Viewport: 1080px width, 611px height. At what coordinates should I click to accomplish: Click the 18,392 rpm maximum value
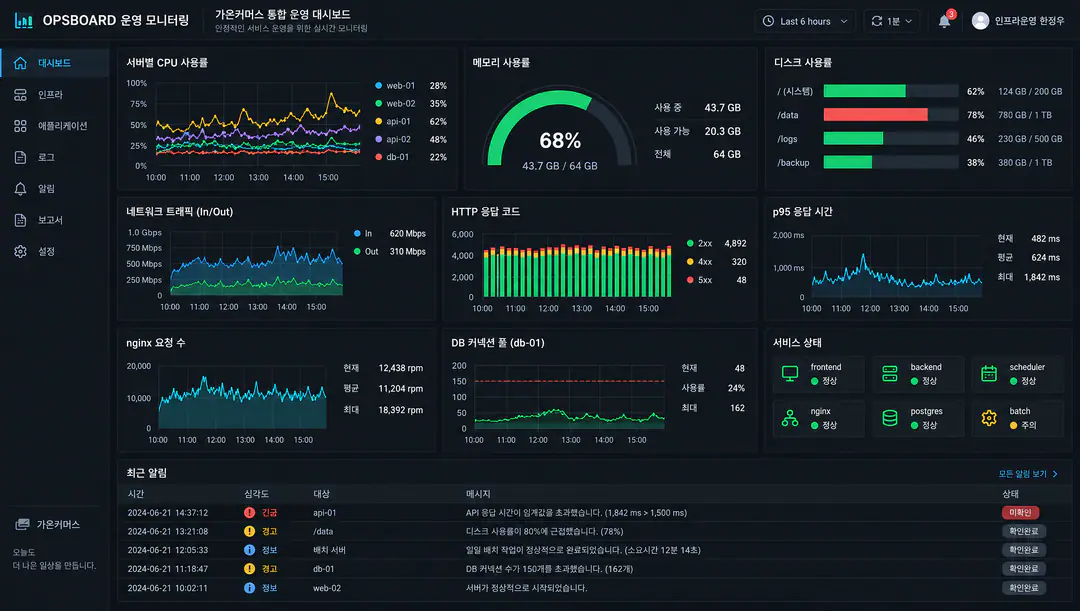click(x=401, y=410)
